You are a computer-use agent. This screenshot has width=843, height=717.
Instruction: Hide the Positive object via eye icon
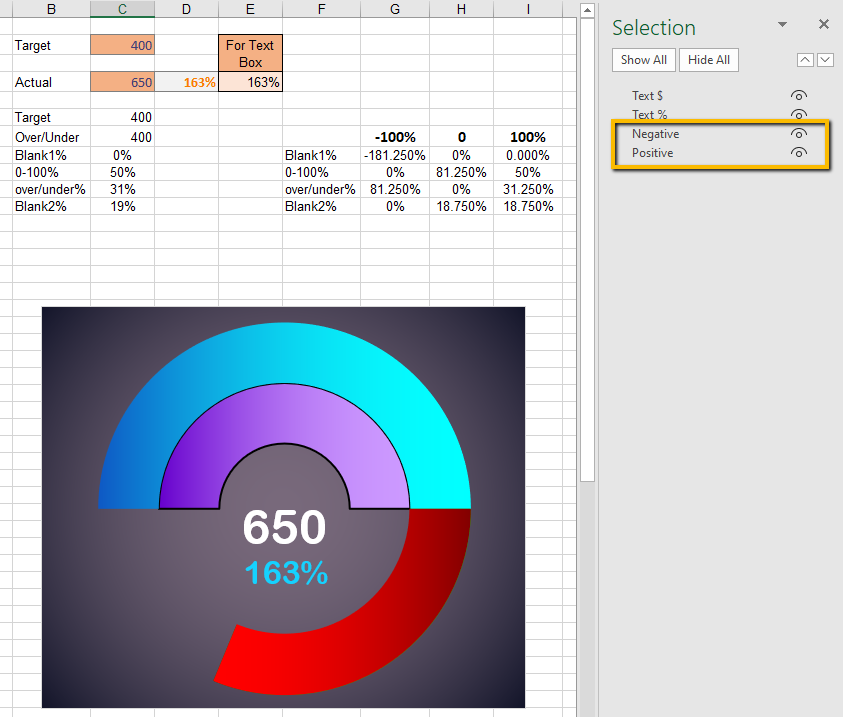tap(798, 153)
